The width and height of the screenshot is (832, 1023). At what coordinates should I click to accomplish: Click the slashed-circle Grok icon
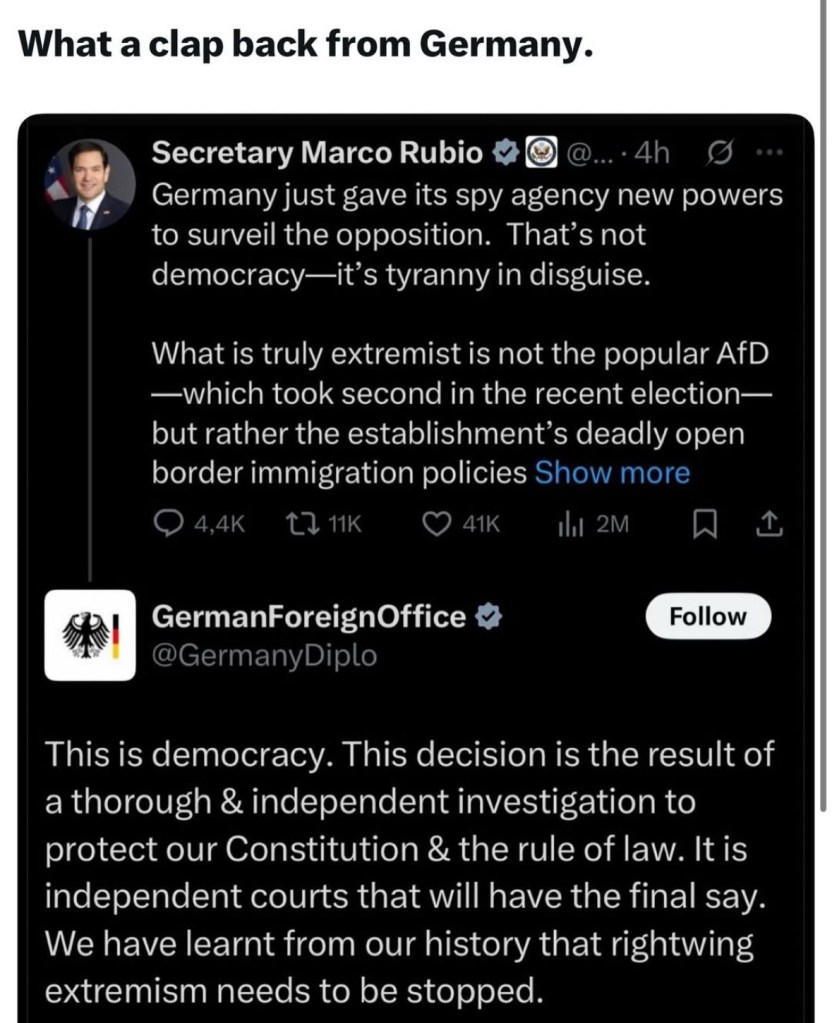pyautogui.click(x=717, y=154)
